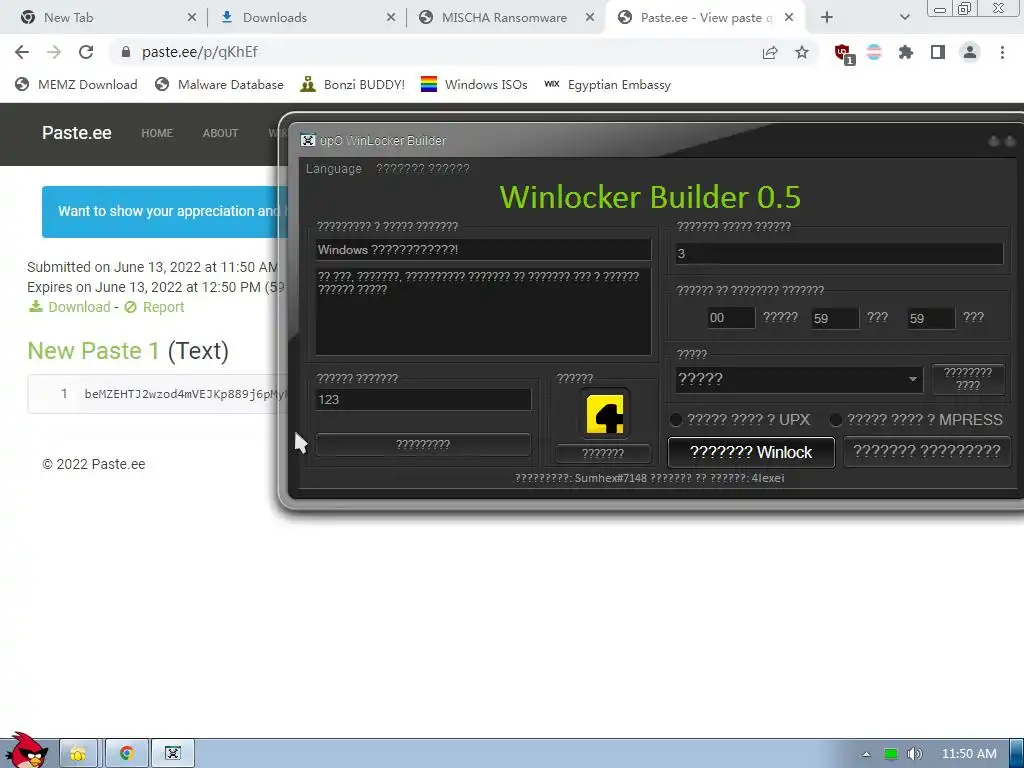The width and height of the screenshot is (1024, 768).
Task: Switch to the New Tab tab
Action: (103, 18)
